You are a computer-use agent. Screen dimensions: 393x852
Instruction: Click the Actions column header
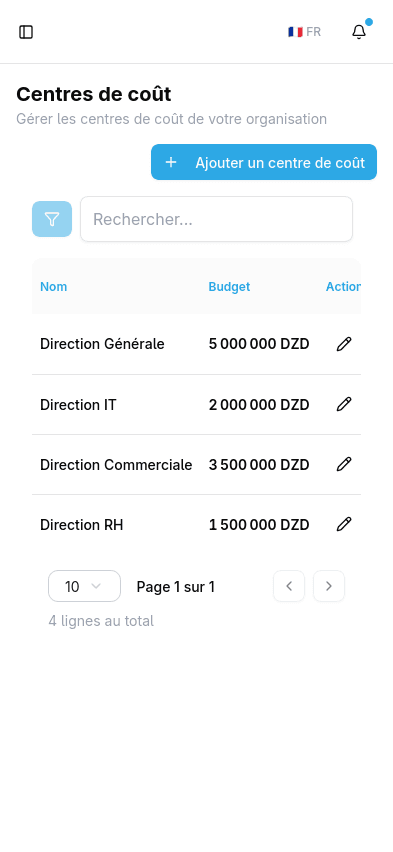pyautogui.click(x=343, y=286)
